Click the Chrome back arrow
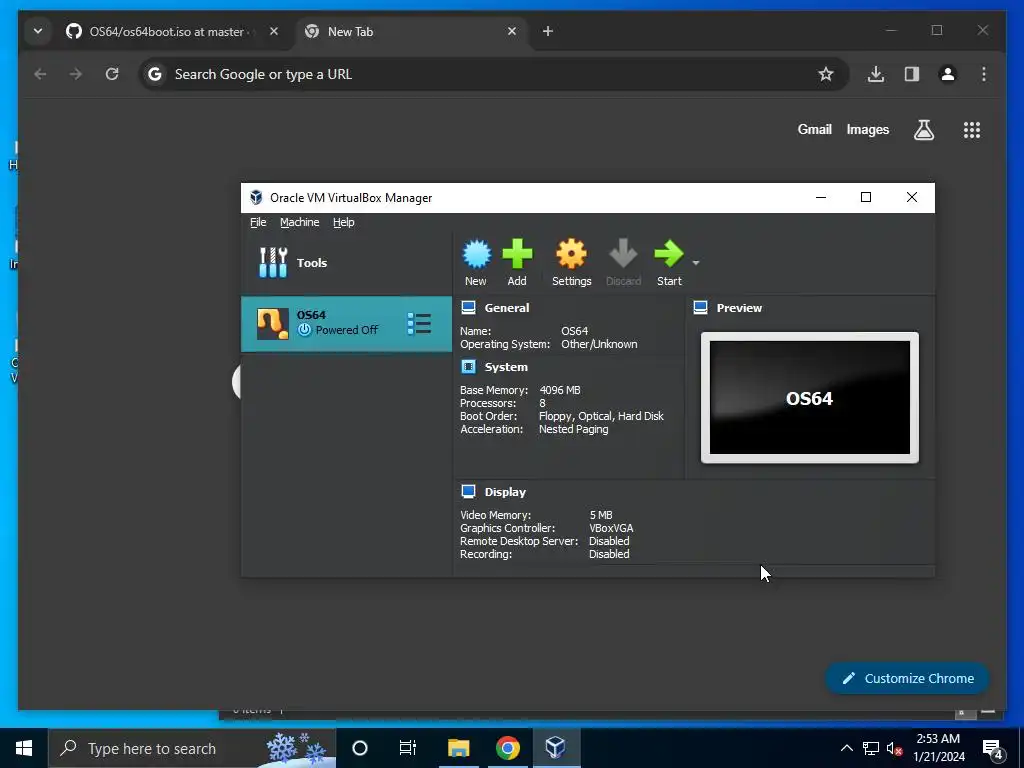 click(x=40, y=74)
